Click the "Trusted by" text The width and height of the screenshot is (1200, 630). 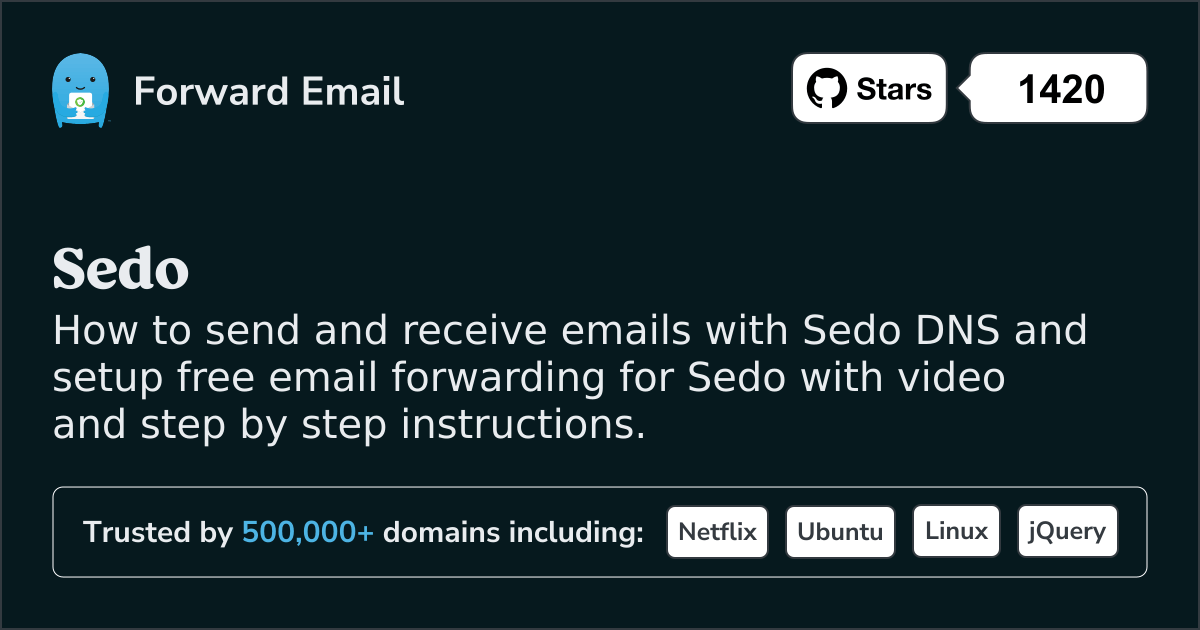(157, 532)
